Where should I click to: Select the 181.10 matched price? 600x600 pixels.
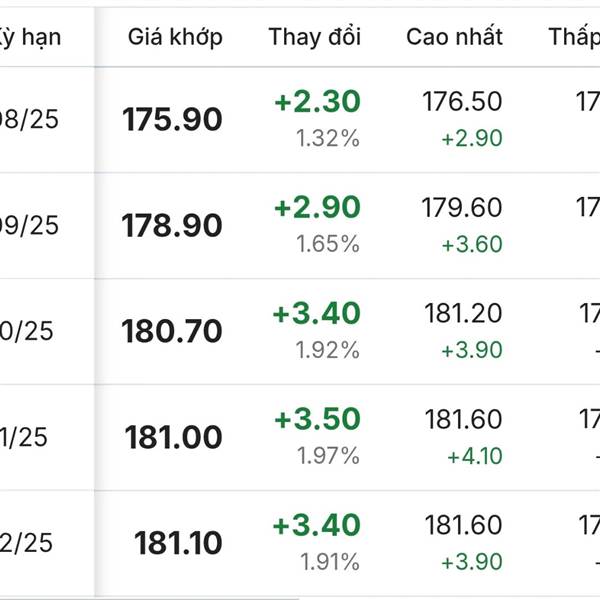click(x=178, y=543)
